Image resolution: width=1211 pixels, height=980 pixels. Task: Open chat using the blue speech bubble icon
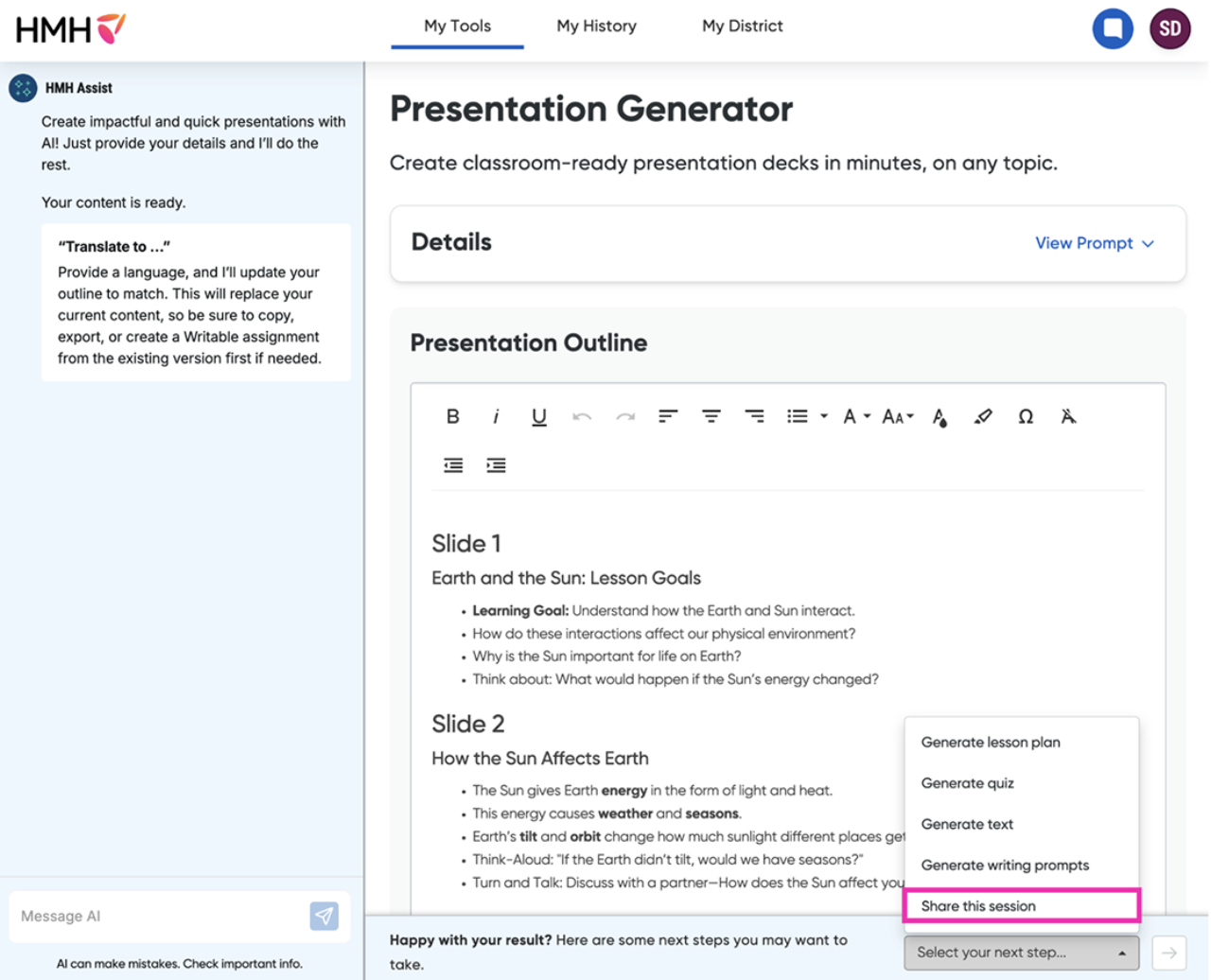[x=1113, y=27]
